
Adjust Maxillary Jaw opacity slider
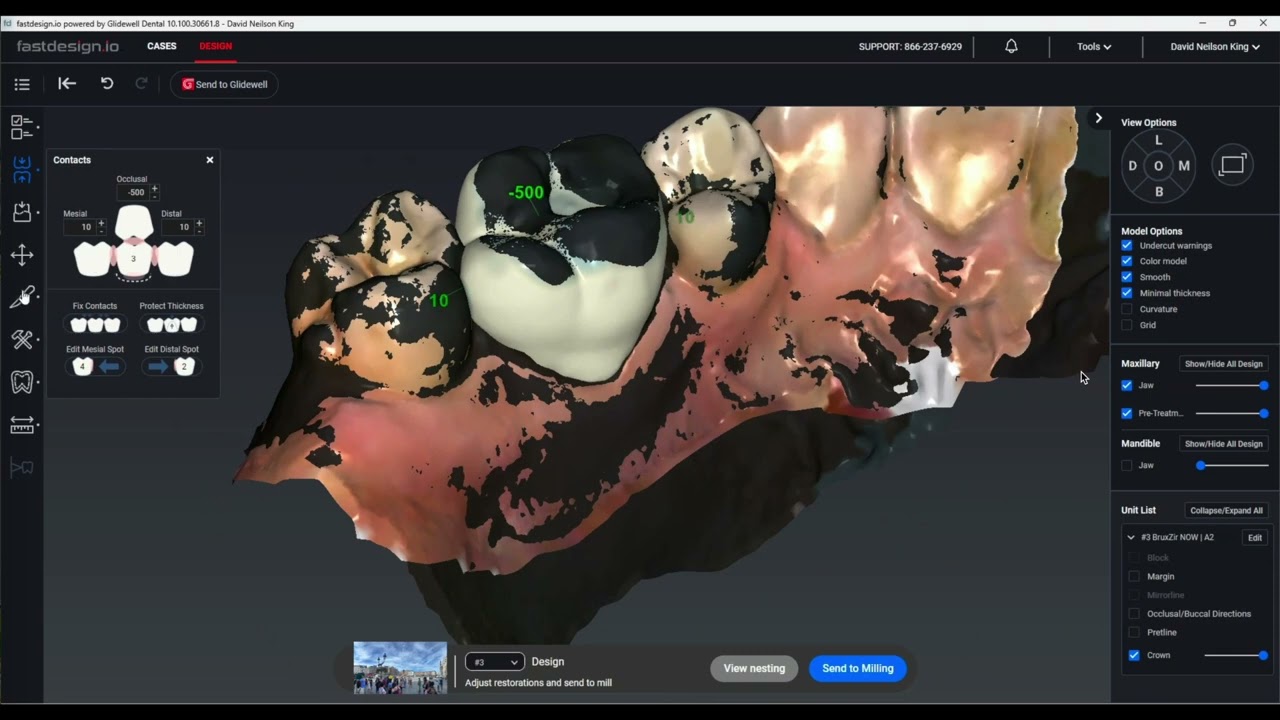1232,385
